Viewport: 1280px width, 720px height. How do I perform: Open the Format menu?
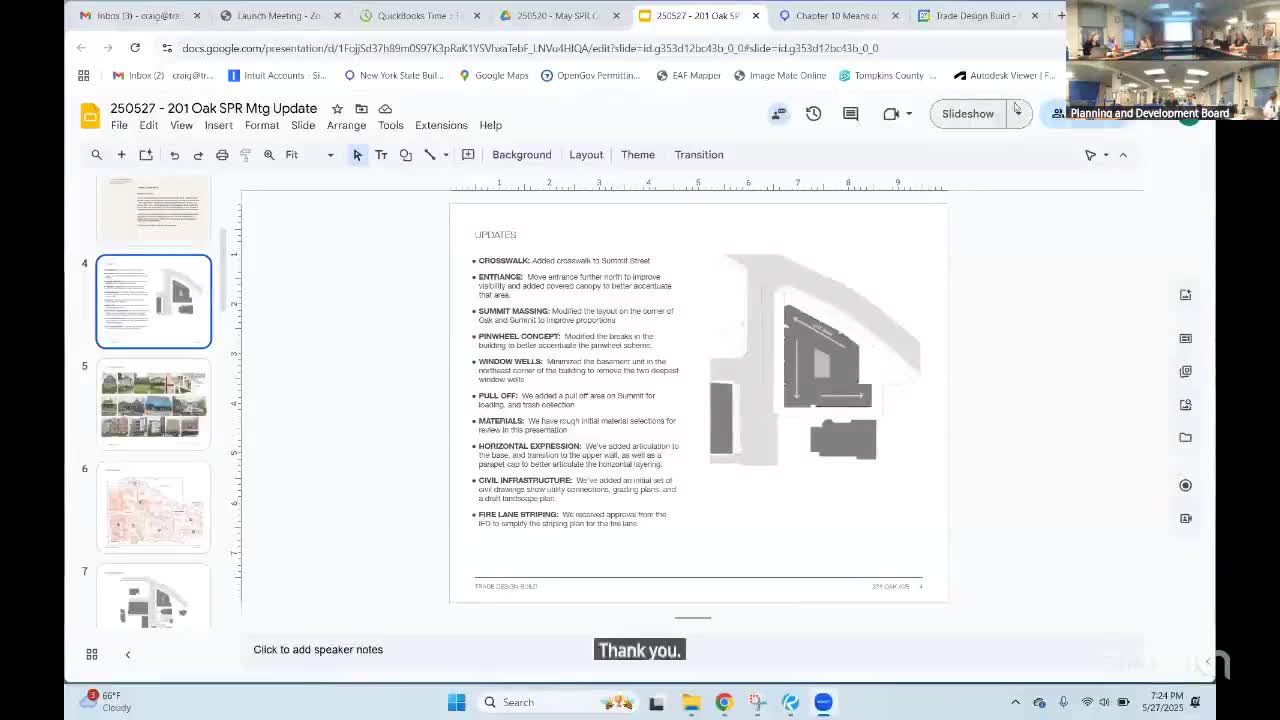[x=262, y=125]
